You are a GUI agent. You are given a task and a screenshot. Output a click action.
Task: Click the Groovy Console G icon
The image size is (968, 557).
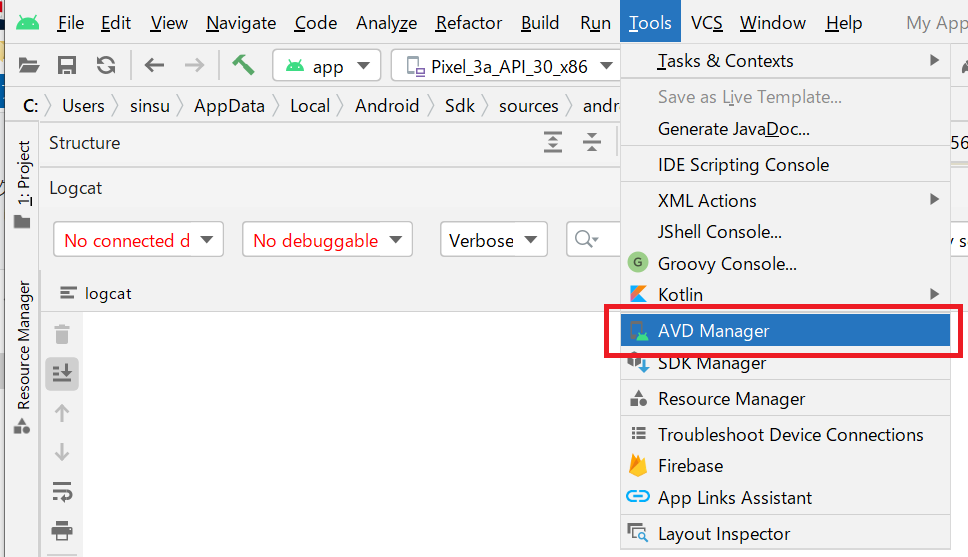pos(638,262)
